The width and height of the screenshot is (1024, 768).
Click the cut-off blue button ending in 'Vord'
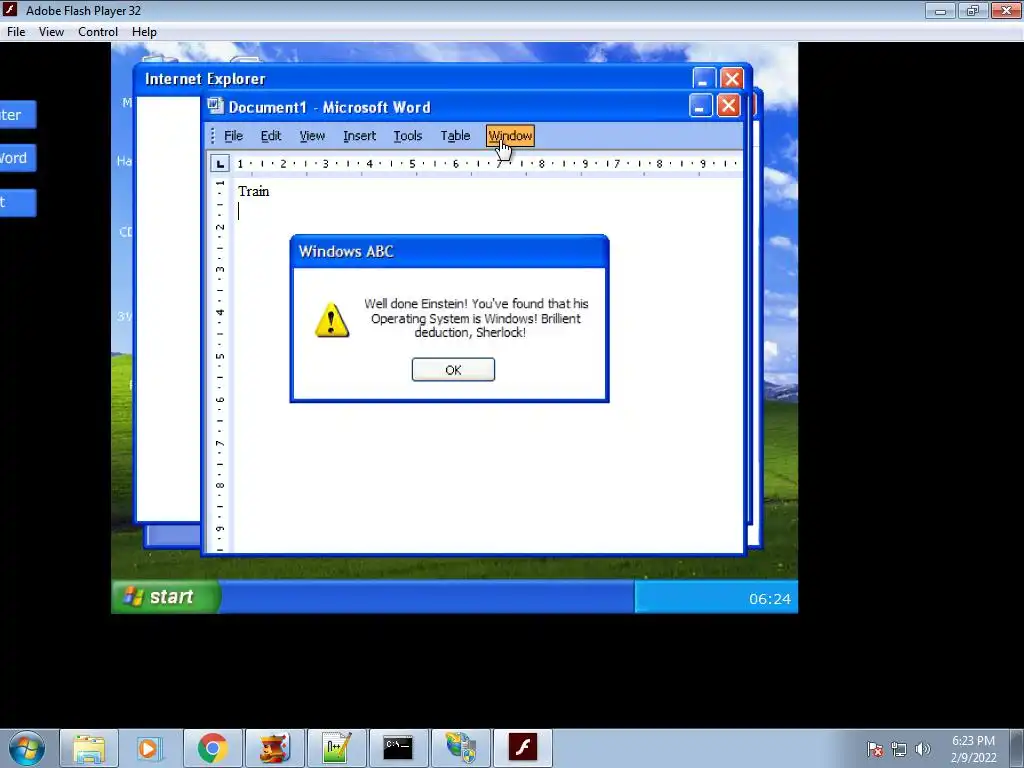point(18,158)
